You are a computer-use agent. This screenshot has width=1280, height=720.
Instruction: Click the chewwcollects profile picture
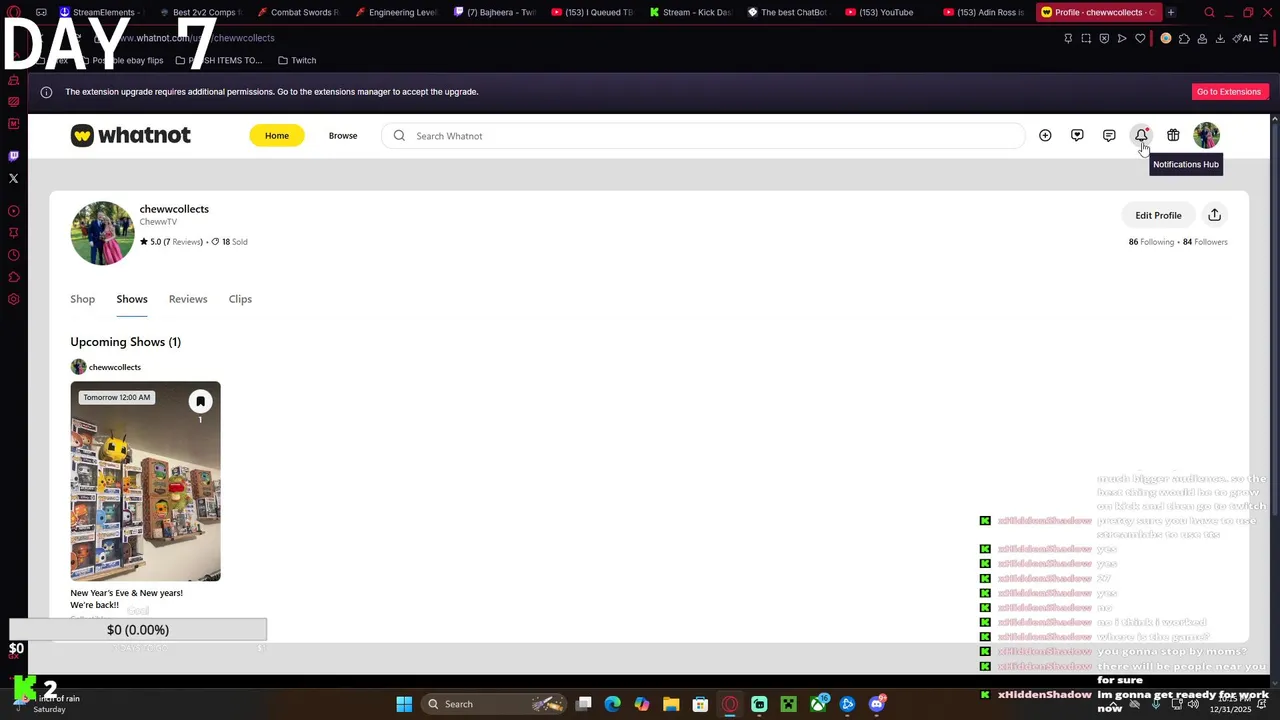[x=102, y=233]
